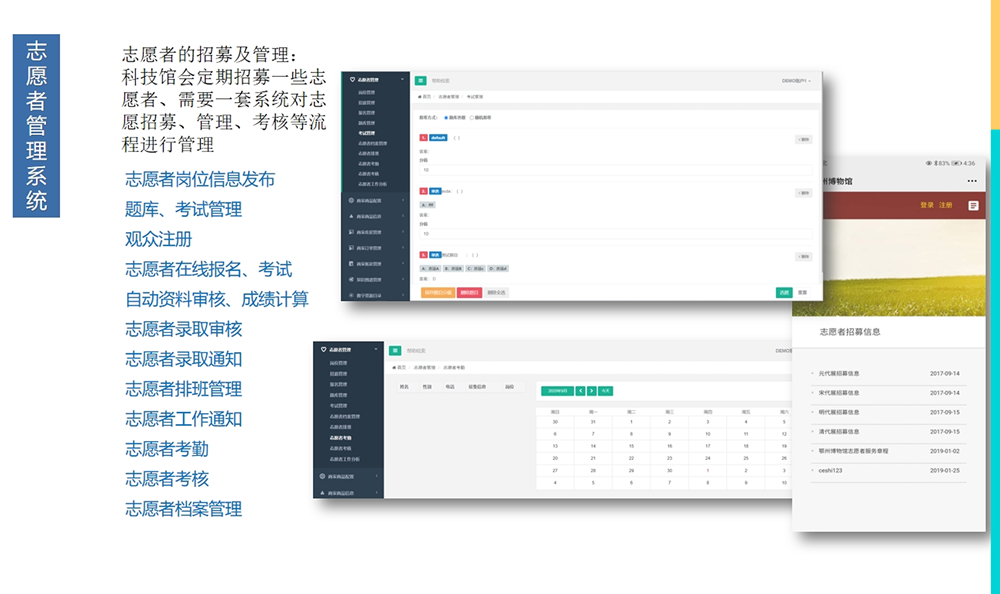Viewport: 1000px width, 594px height.
Task: Tap the white list menu icon on mobile header
Action: [x=973, y=205]
